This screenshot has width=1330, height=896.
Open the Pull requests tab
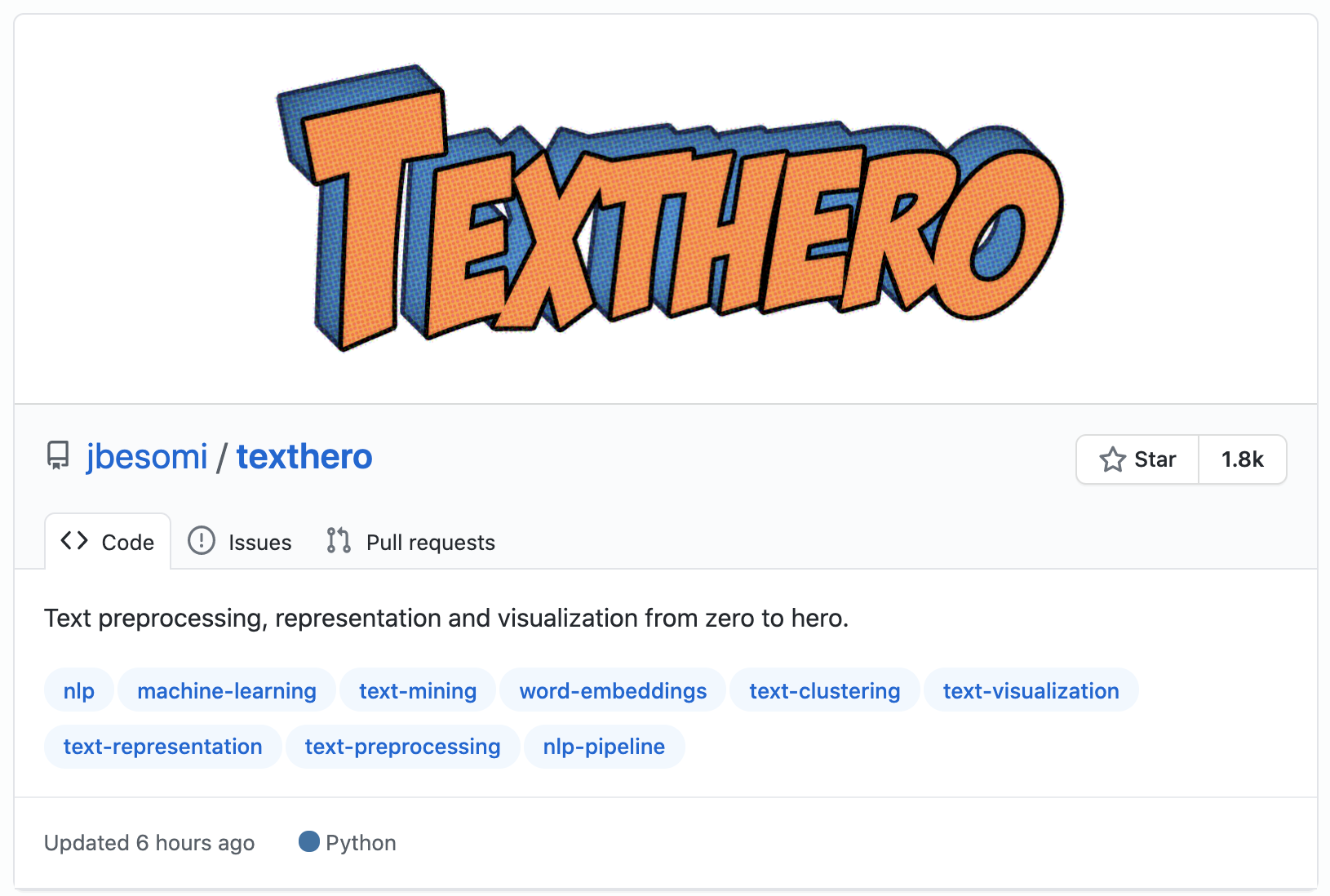pyautogui.click(x=430, y=543)
